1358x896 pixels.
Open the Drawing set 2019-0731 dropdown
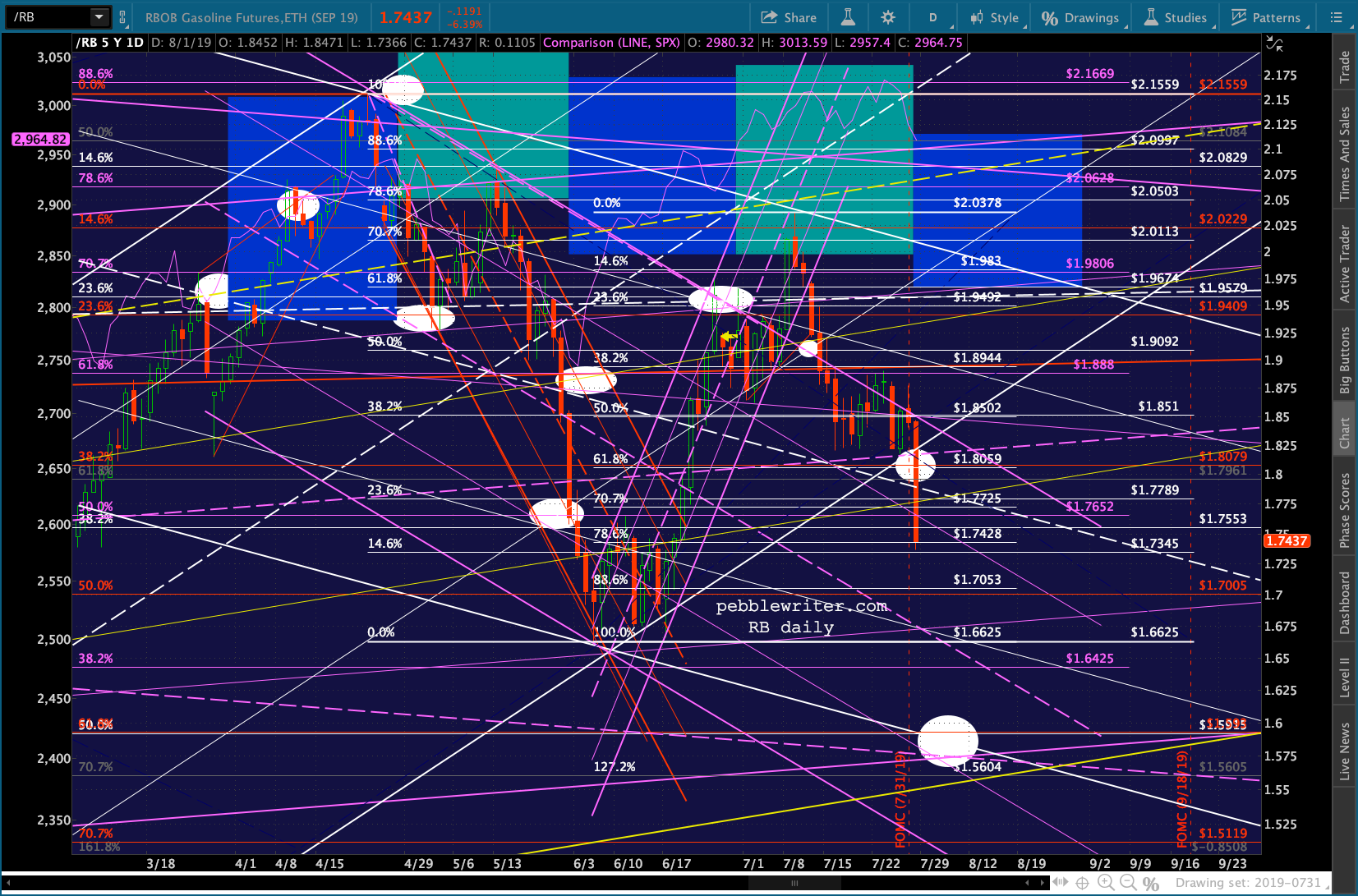pos(1253,883)
